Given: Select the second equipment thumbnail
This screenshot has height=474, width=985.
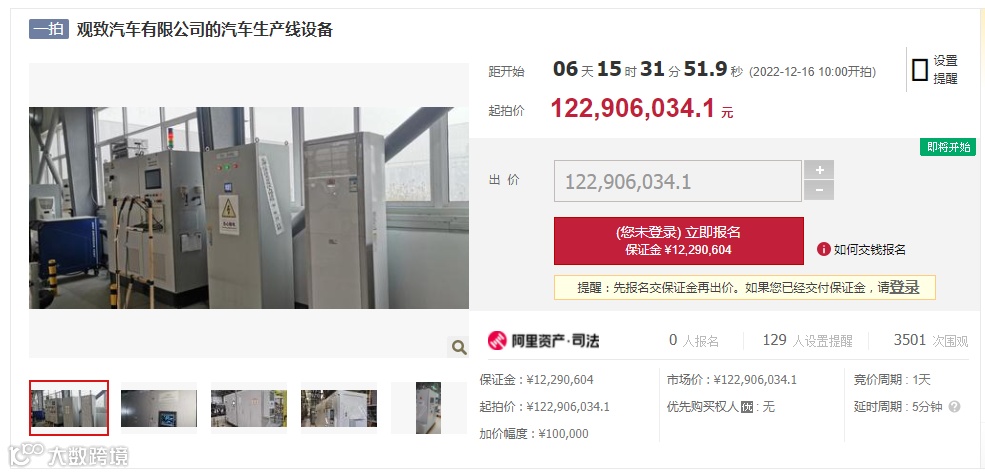Looking at the screenshot, I should (159, 408).
